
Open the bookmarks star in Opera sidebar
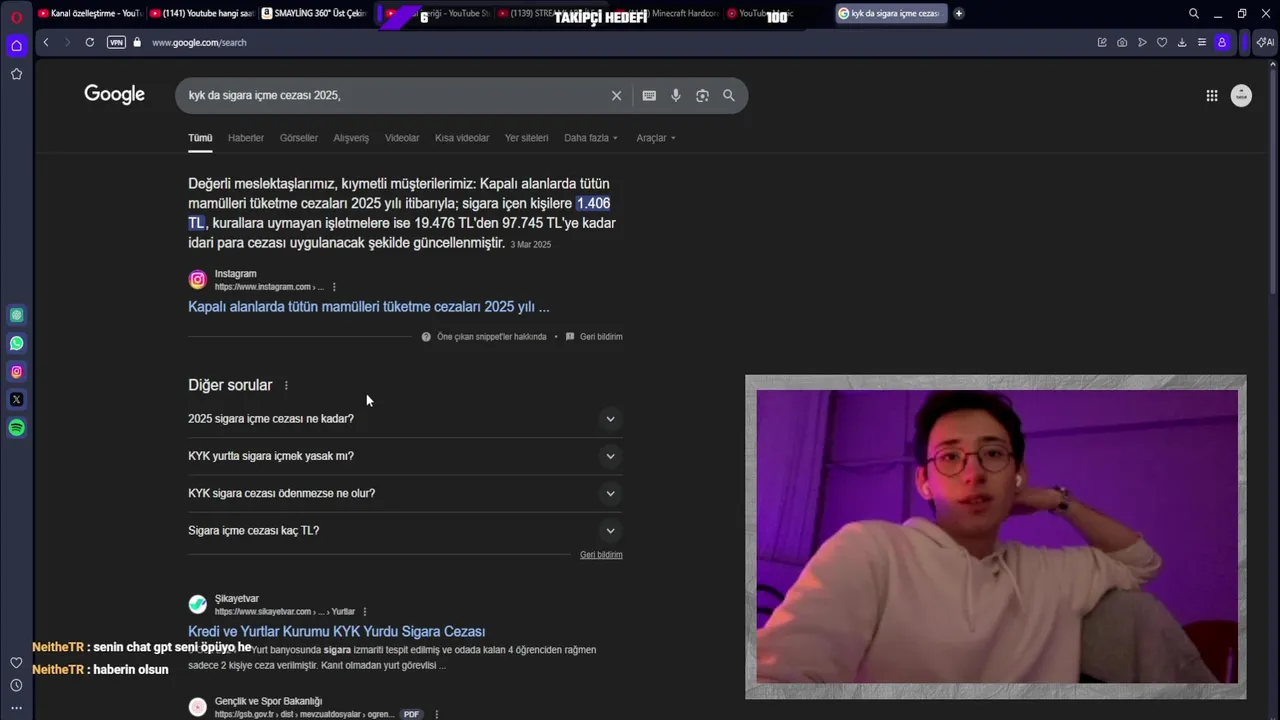(x=16, y=74)
